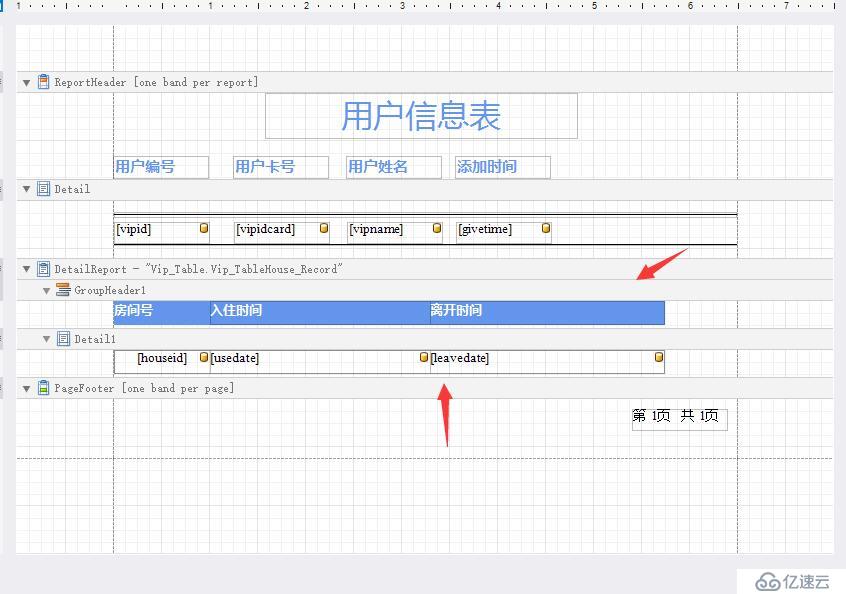Click data binding icon on leavedate field
Image resolution: width=846 pixels, height=594 pixels.
pos(659,357)
